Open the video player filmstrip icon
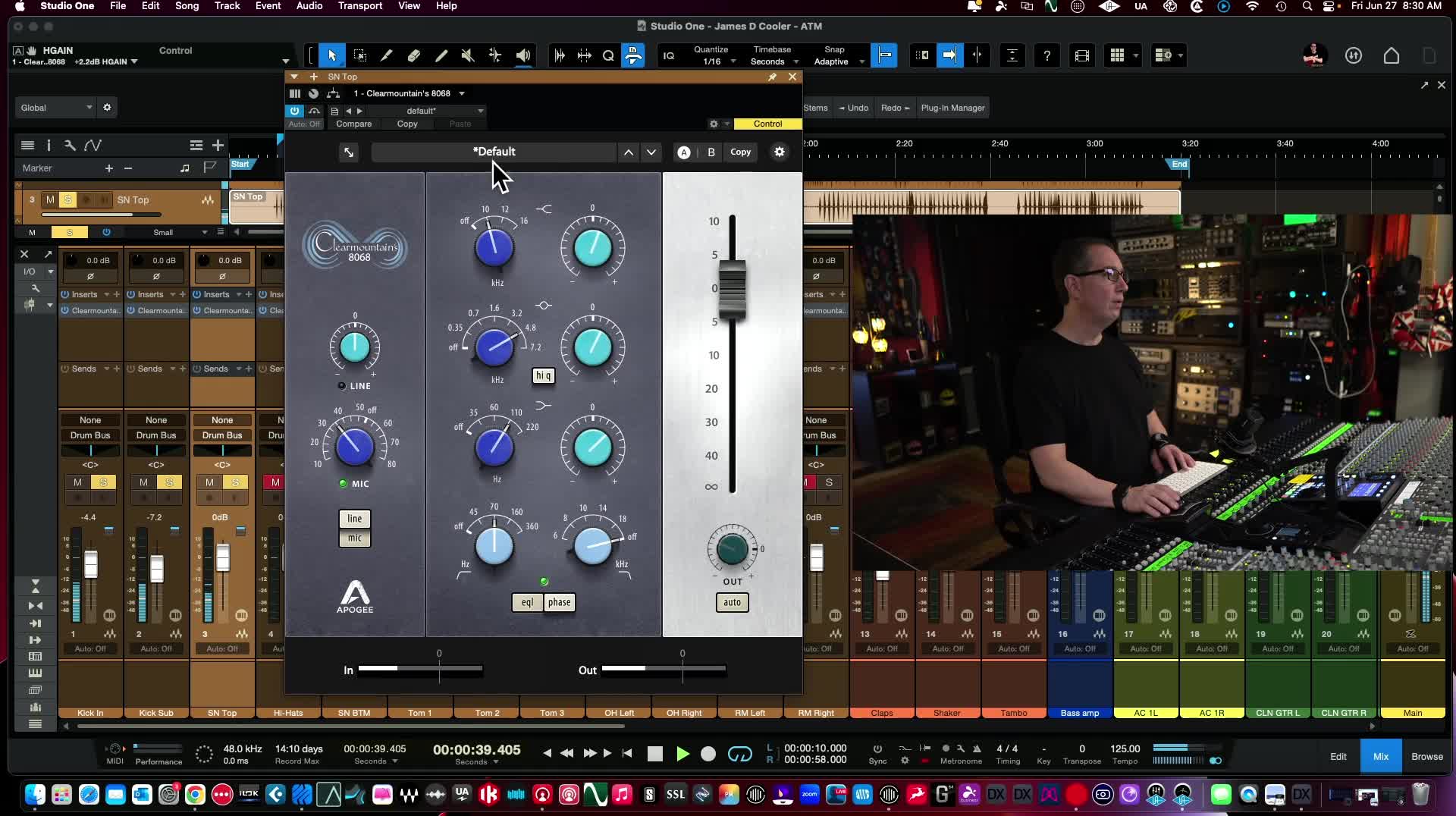 coord(1082,55)
